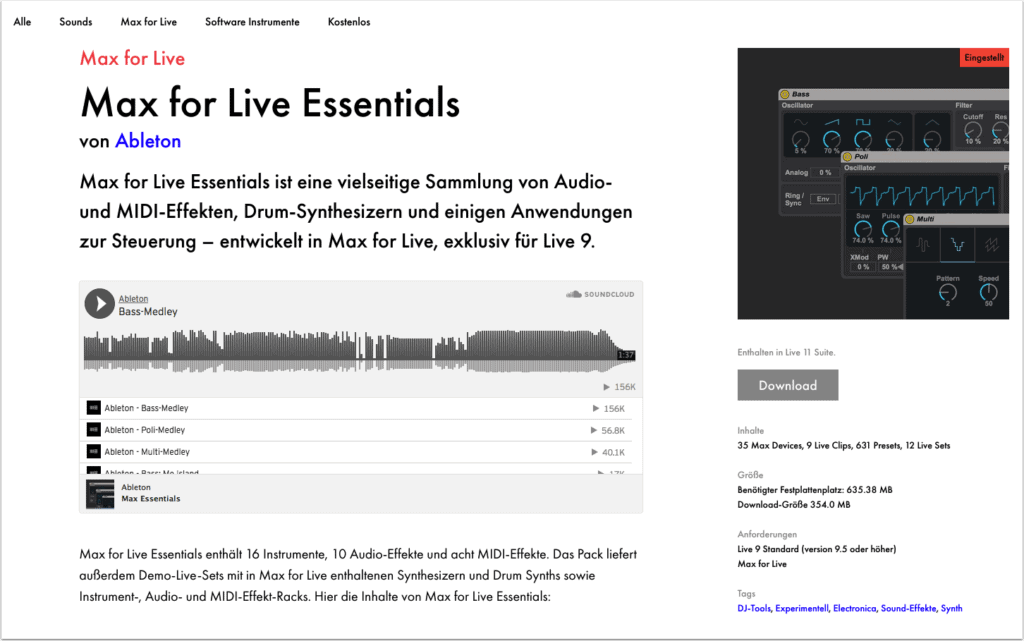Click the SoundCloud logo in the player

pyautogui.click(x=600, y=295)
